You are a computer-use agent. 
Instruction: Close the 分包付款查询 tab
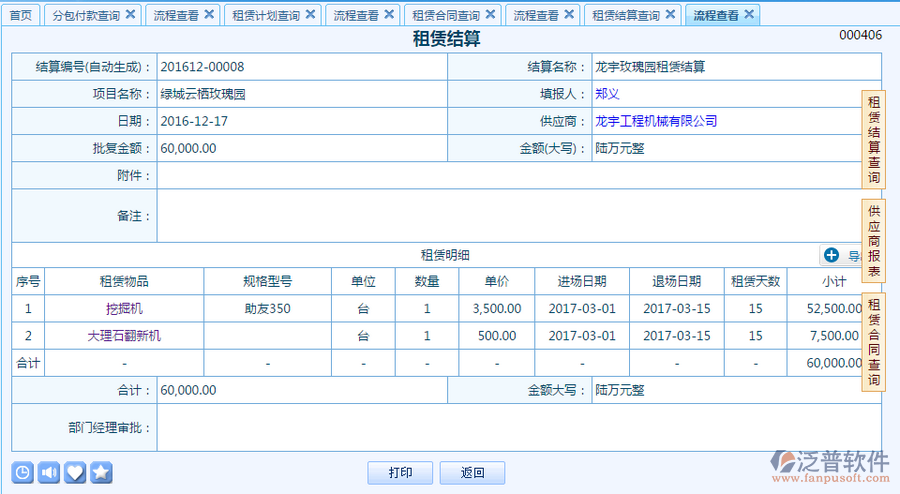(x=130, y=14)
